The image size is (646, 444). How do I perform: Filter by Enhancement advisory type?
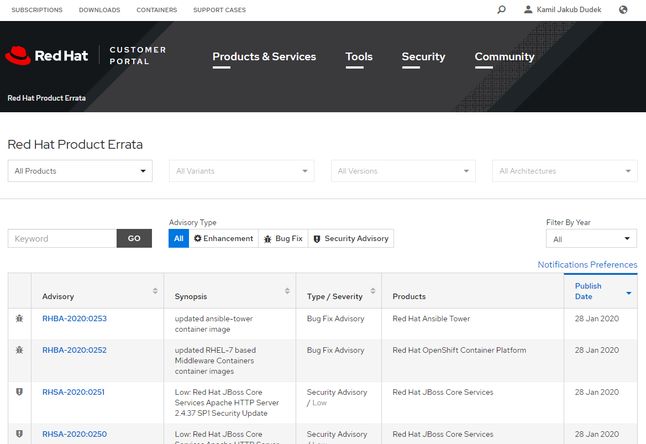click(224, 238)
